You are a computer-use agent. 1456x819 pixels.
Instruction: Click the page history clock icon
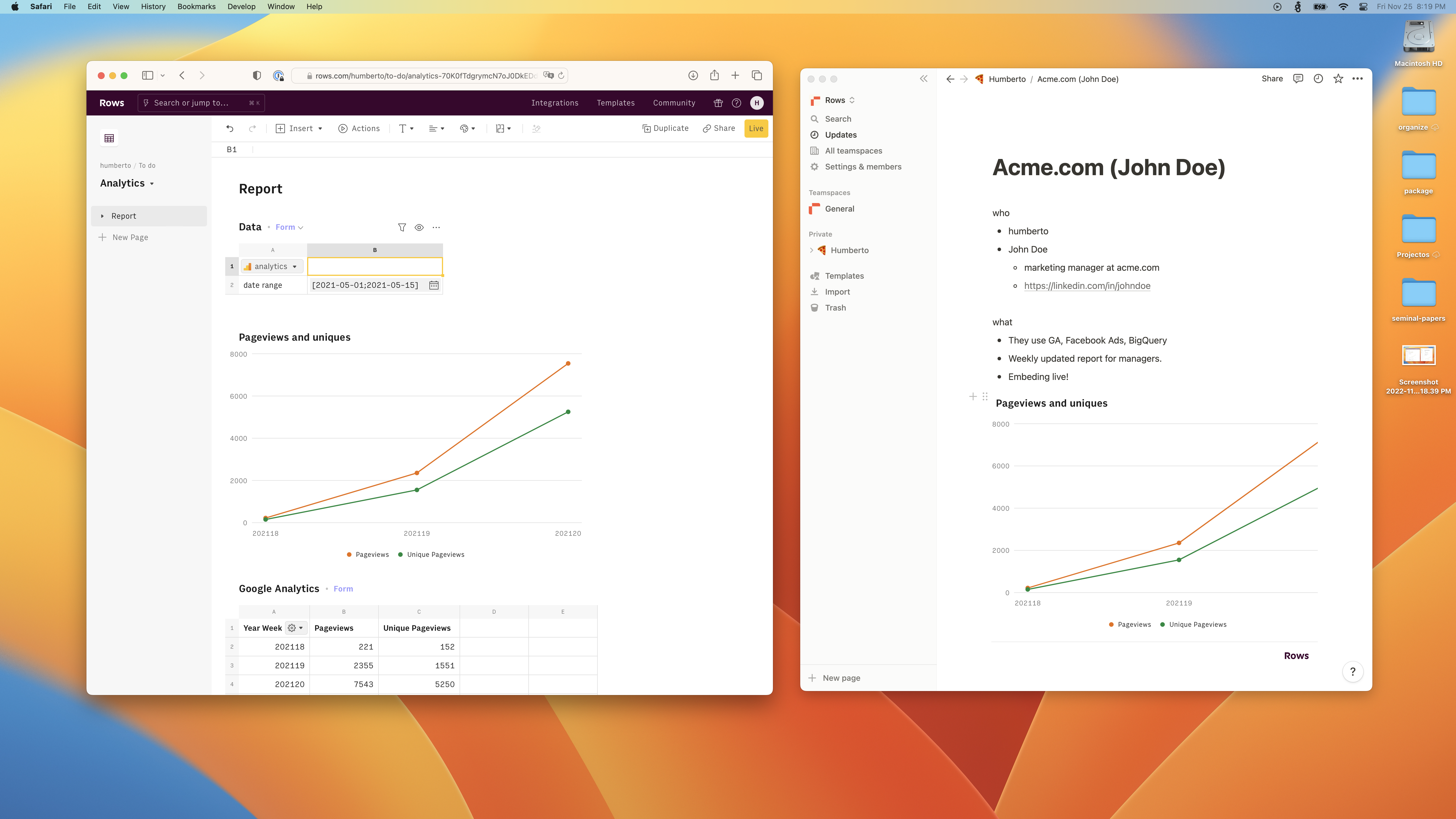pos(1318,78)
